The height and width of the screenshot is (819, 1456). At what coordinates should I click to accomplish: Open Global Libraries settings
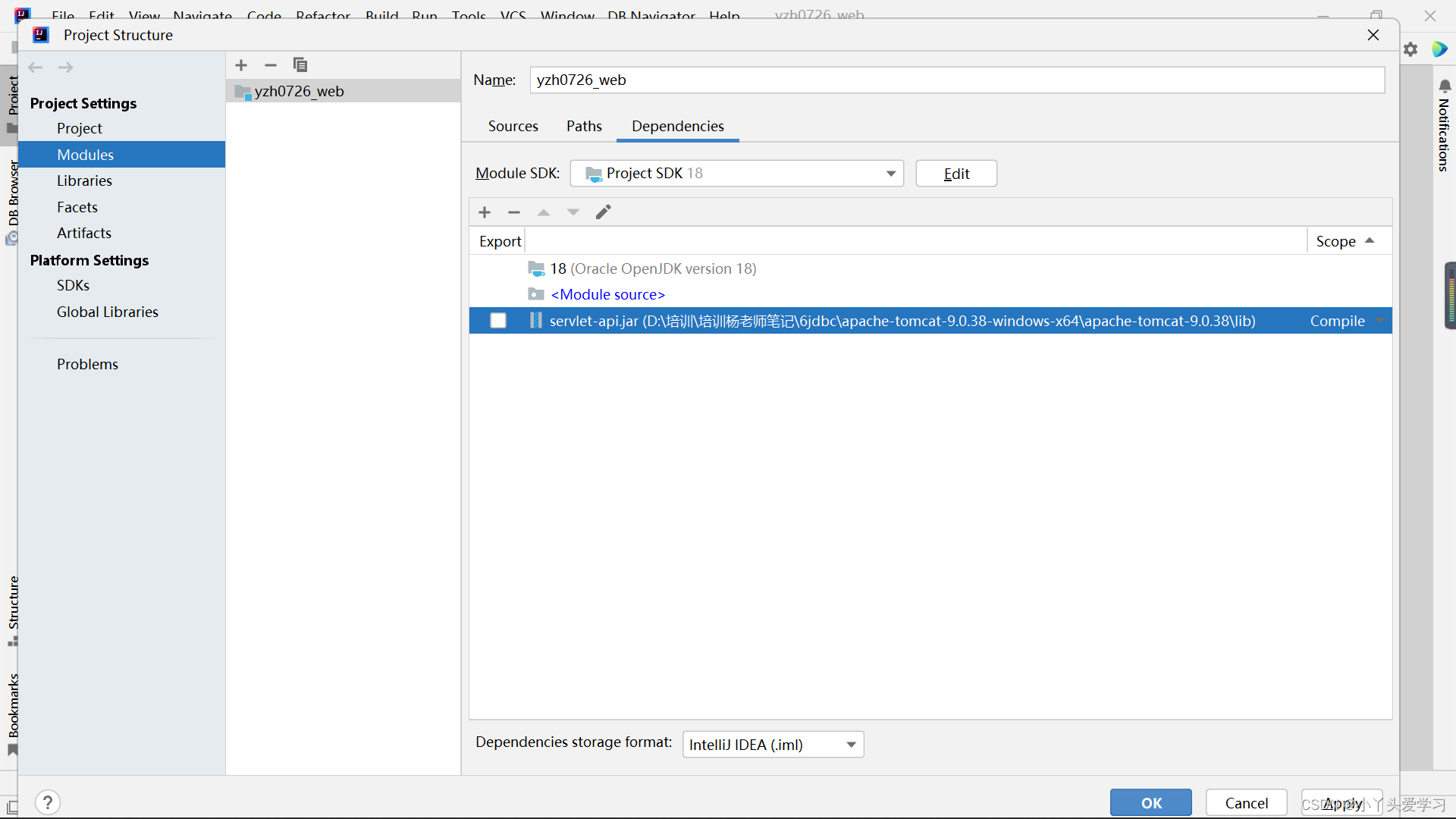pos(108,312)
